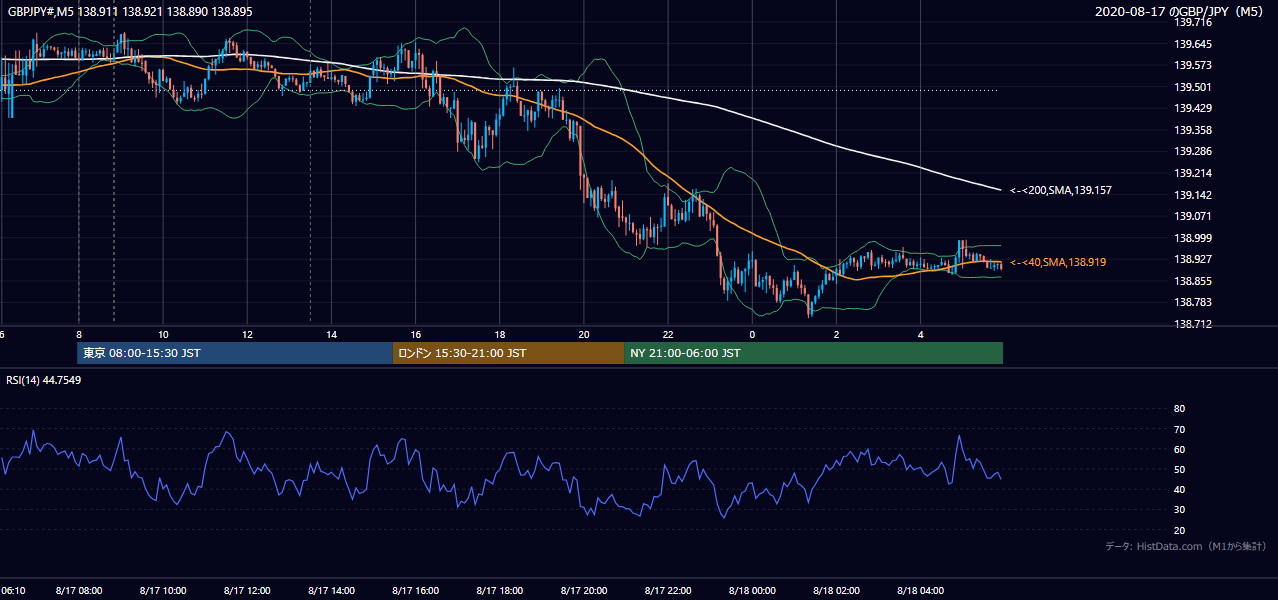
Task: Click RSI scale value 70
Action: (x=1179, y=429)
